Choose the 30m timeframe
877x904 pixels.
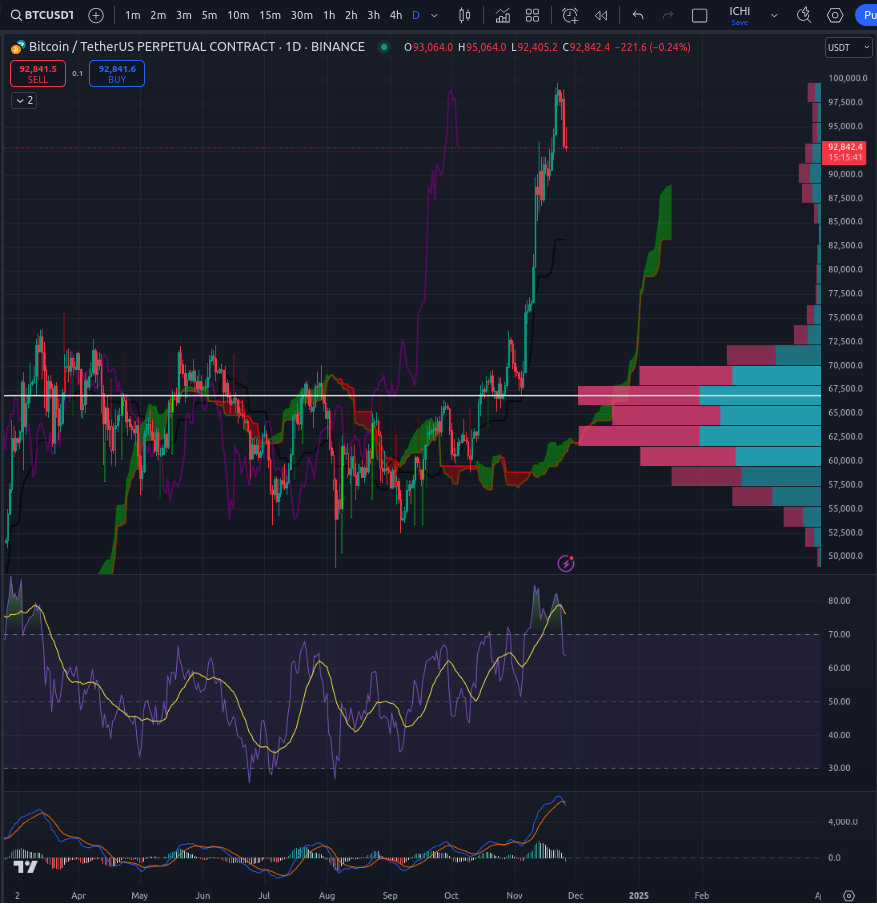coord(302,16)
